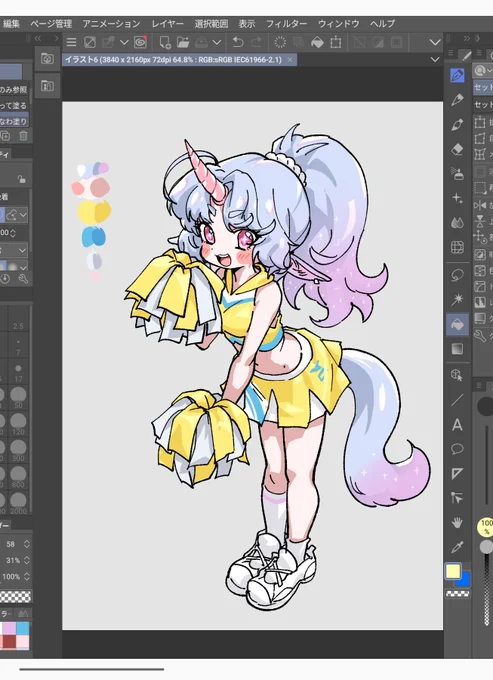The height and width of the screenshot is (680, 493).
Task: Select the Auto select magic wand tool
Action: [x=457, y=299]
